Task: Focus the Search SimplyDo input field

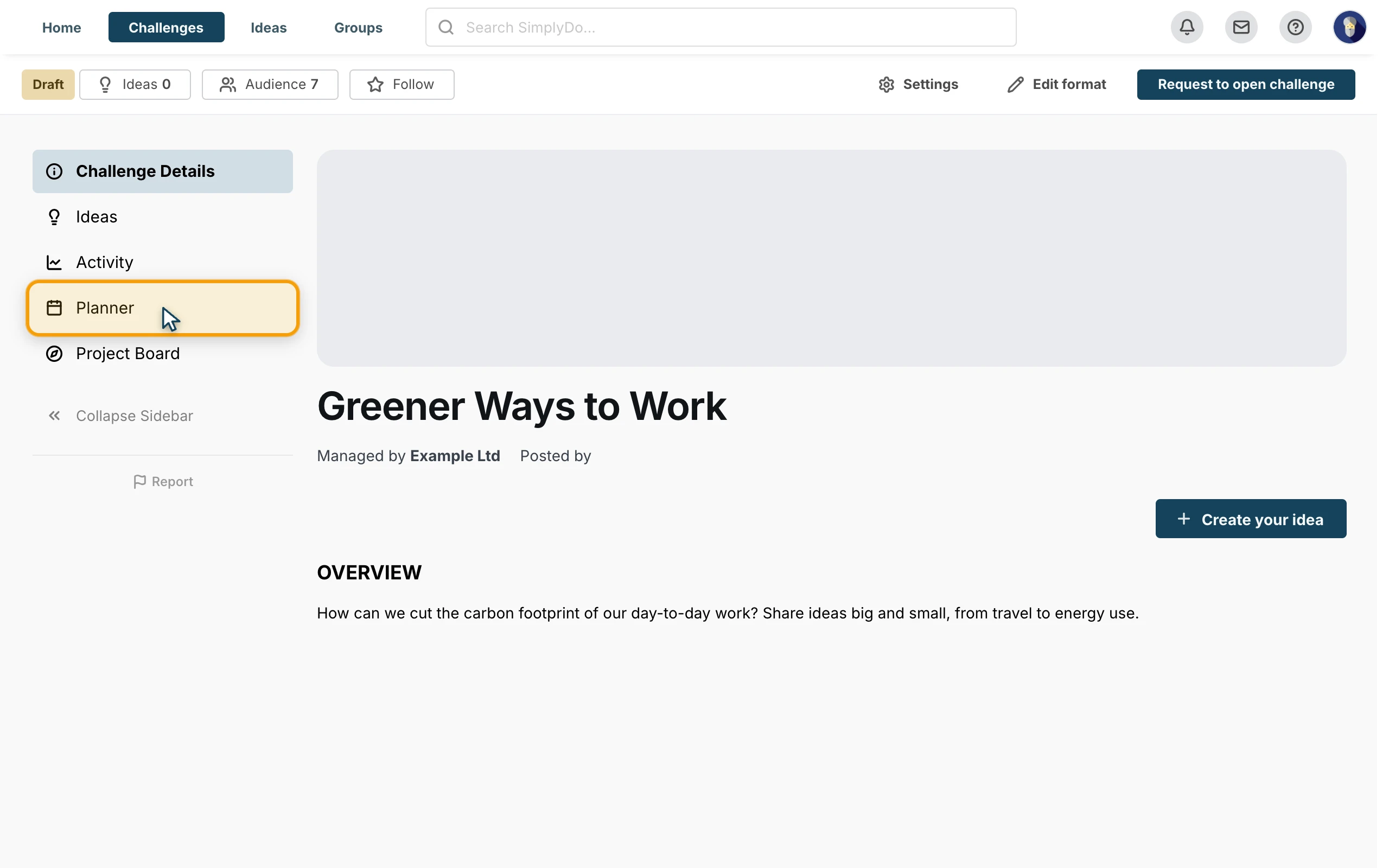Action: 721,27
